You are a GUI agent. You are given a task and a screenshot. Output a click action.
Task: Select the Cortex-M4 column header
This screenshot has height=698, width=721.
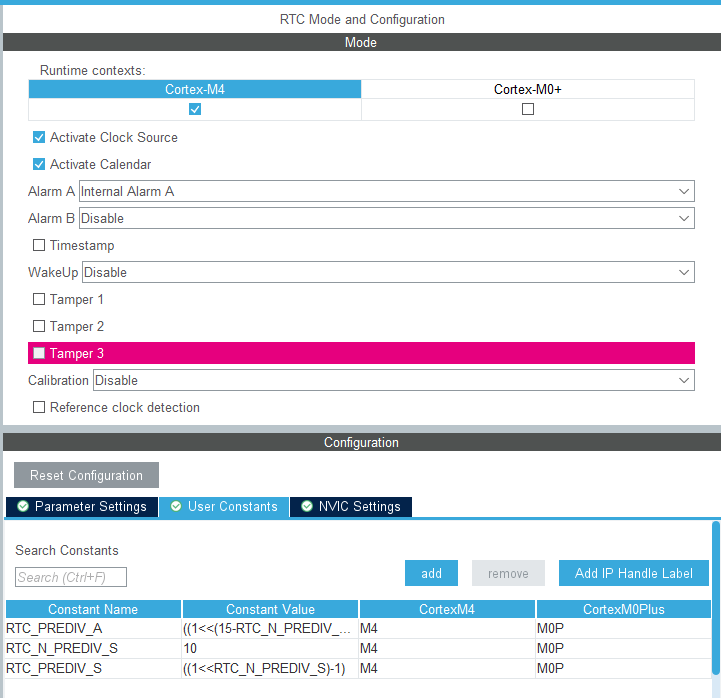195,89
